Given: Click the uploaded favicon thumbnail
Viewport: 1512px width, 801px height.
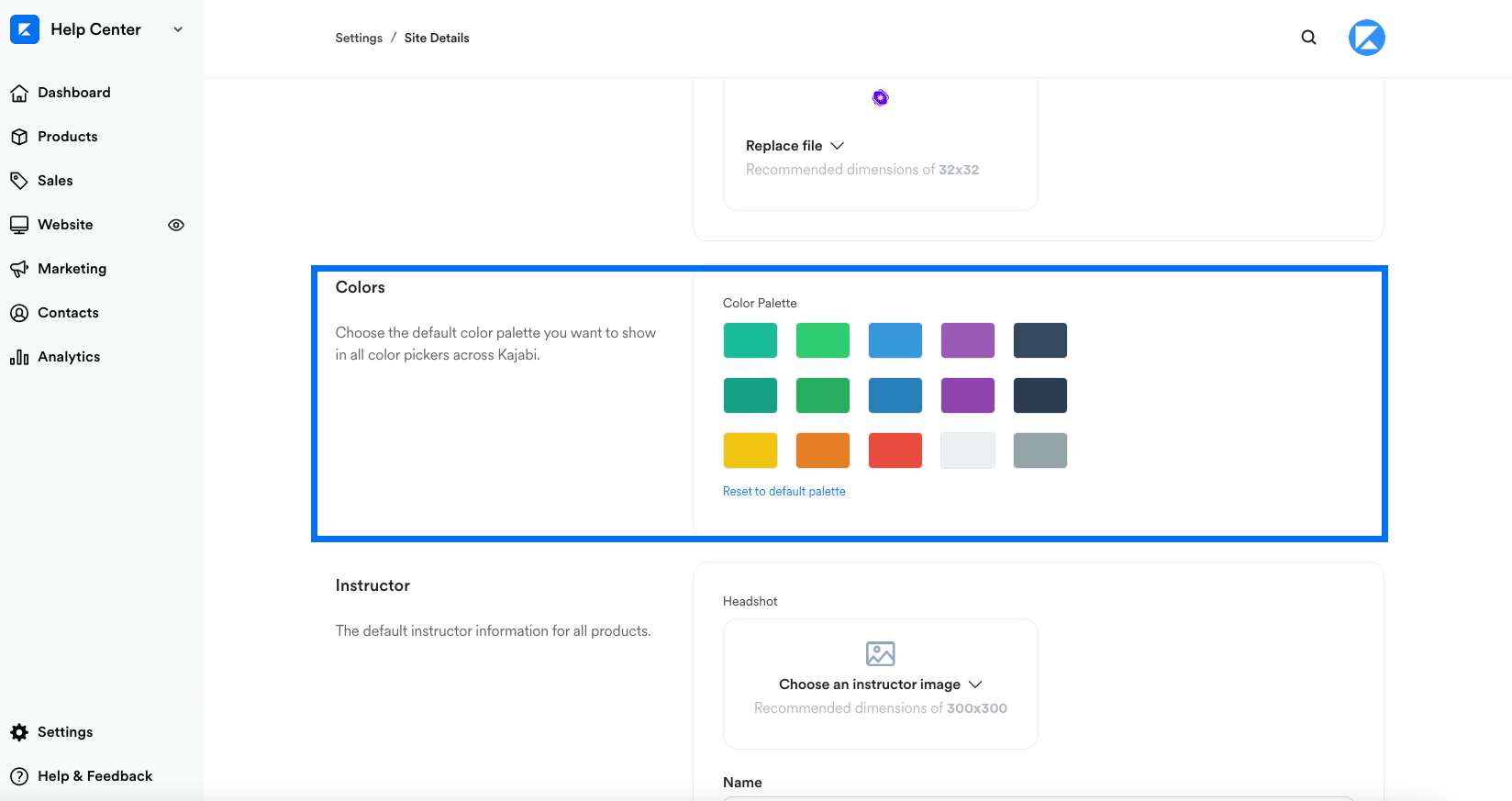Looking at the screenshot, I should tap(881, 98).
